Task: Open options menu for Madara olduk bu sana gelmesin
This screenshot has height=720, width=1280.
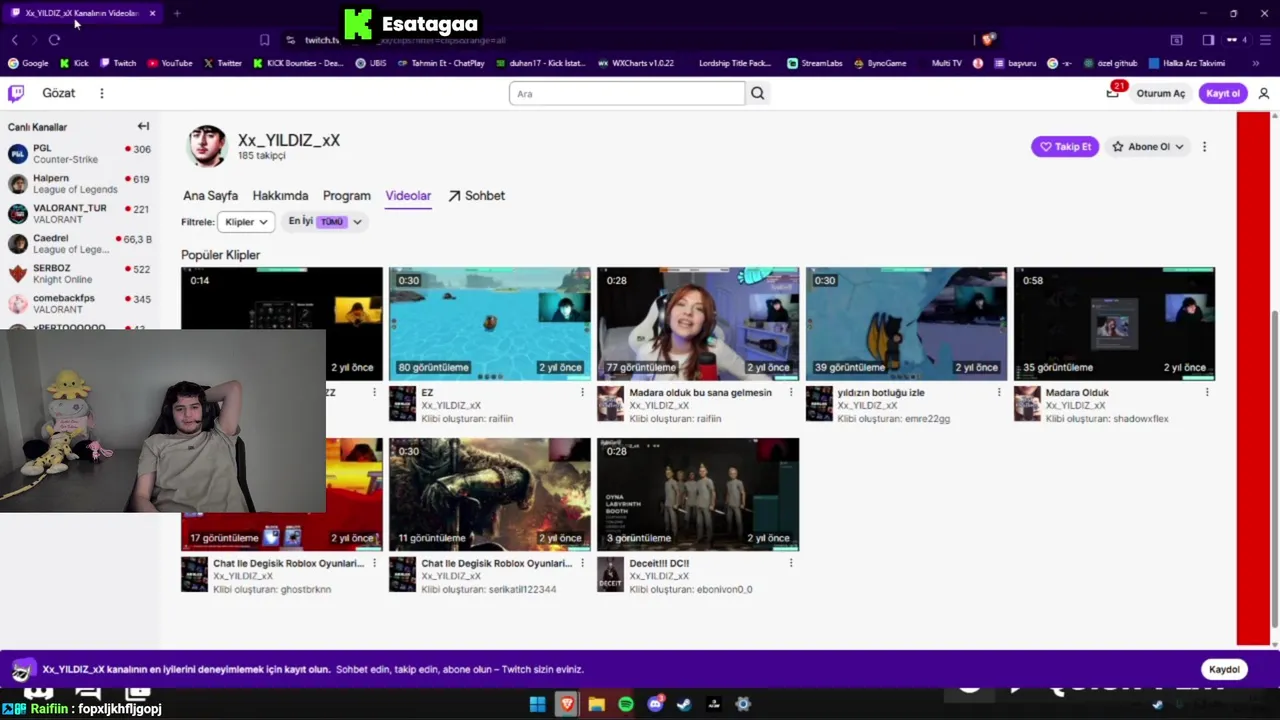Action: (791, 392)
